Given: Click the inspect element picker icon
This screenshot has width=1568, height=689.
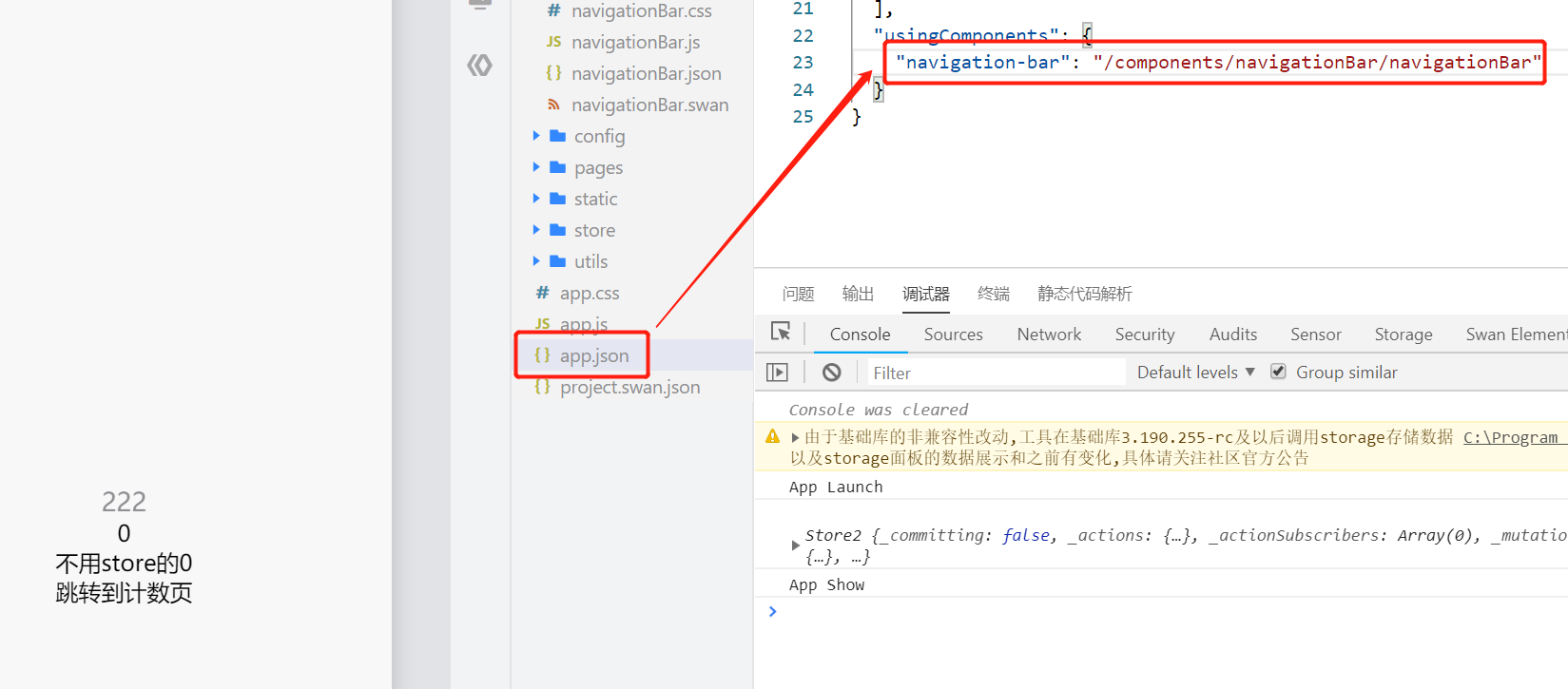Looking at the screenshot, I should pyautogui.click(x=781, y=332).
